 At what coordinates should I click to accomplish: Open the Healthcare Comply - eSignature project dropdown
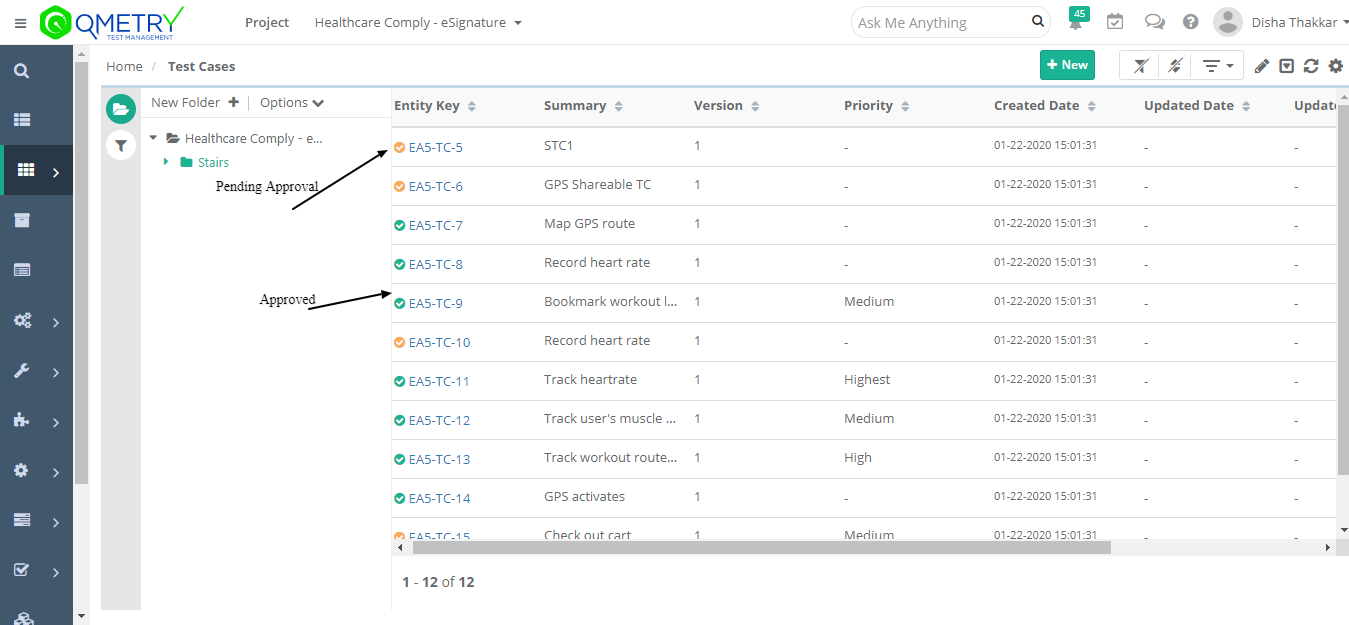pyautogui.click(x=418, y=22)
